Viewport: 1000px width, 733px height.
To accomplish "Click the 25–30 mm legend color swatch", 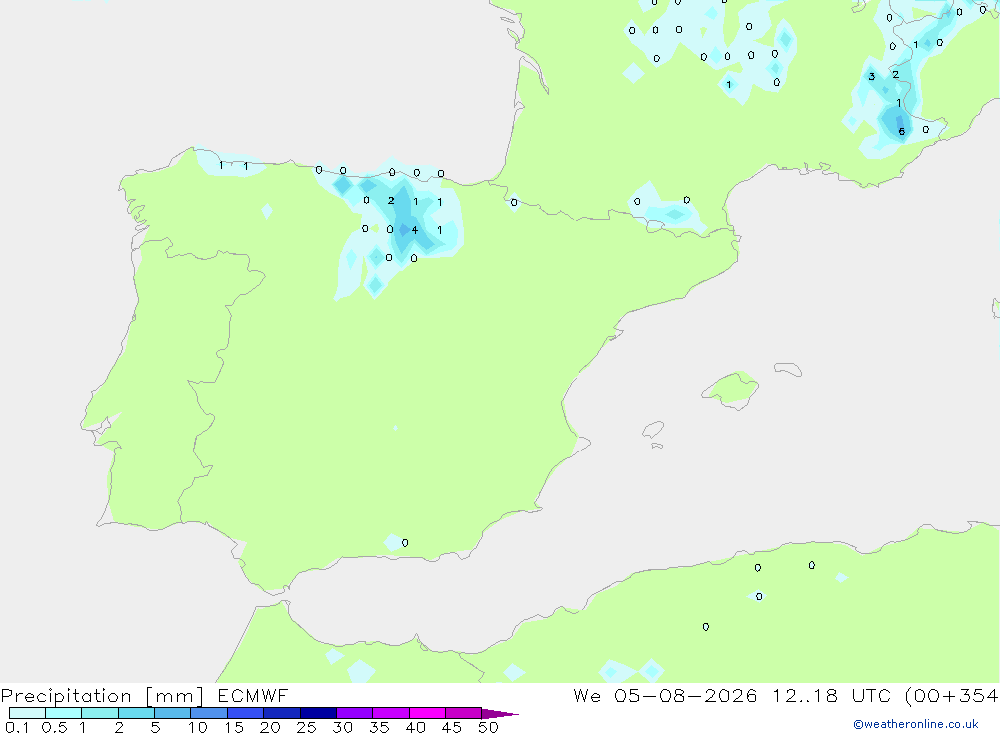I will tap(318, 713).
